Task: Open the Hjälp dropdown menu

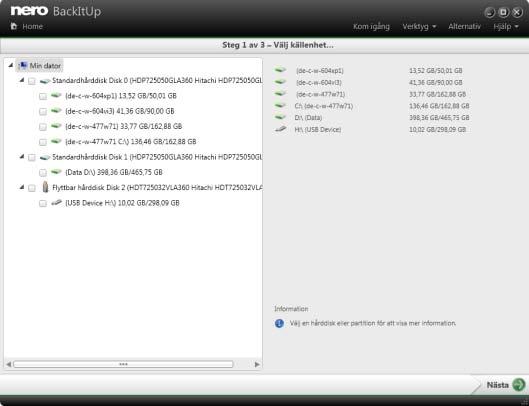Action: (506, 26)
